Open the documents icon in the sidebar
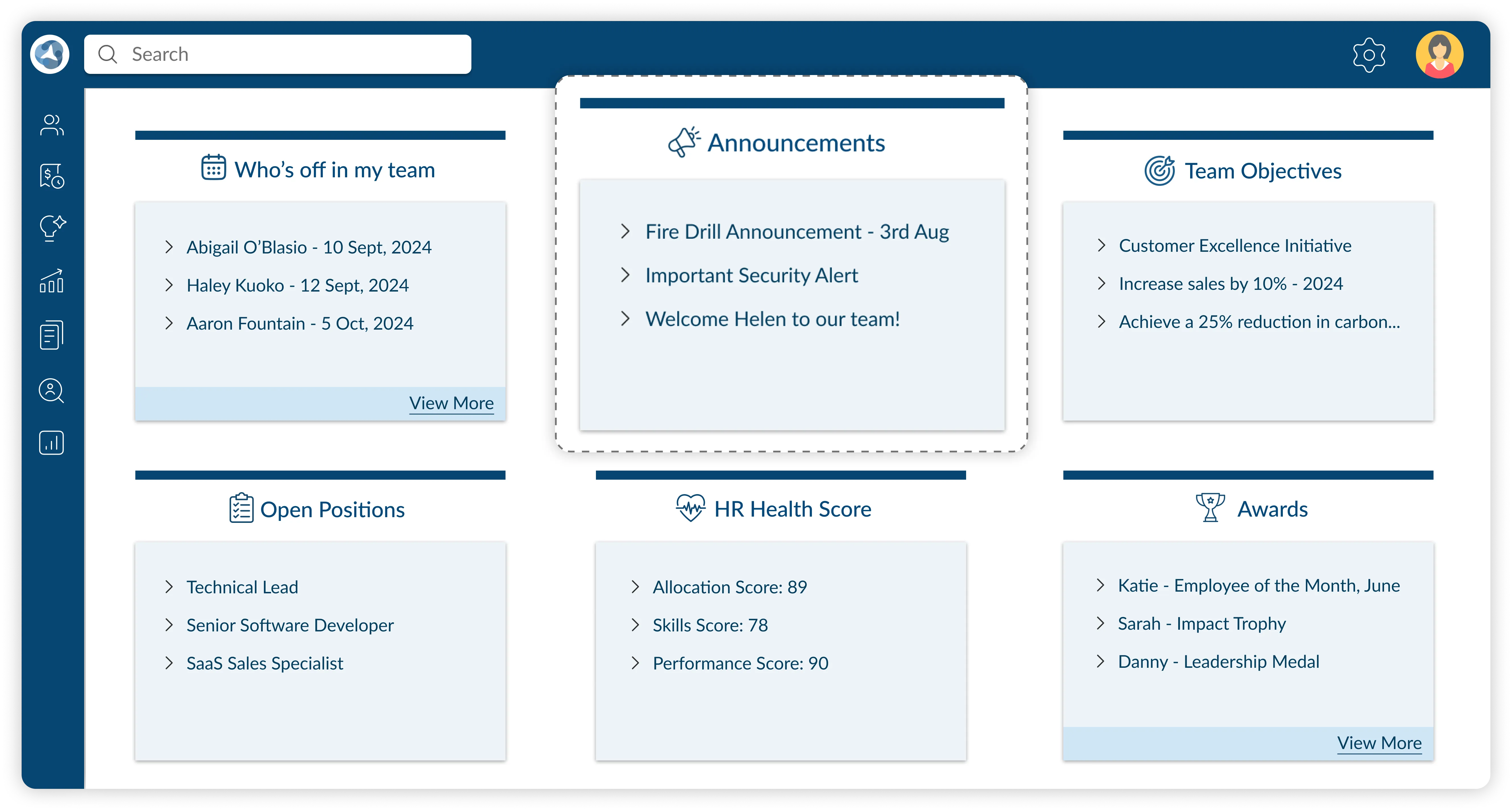1512x811 pixels. pos(51,335)
